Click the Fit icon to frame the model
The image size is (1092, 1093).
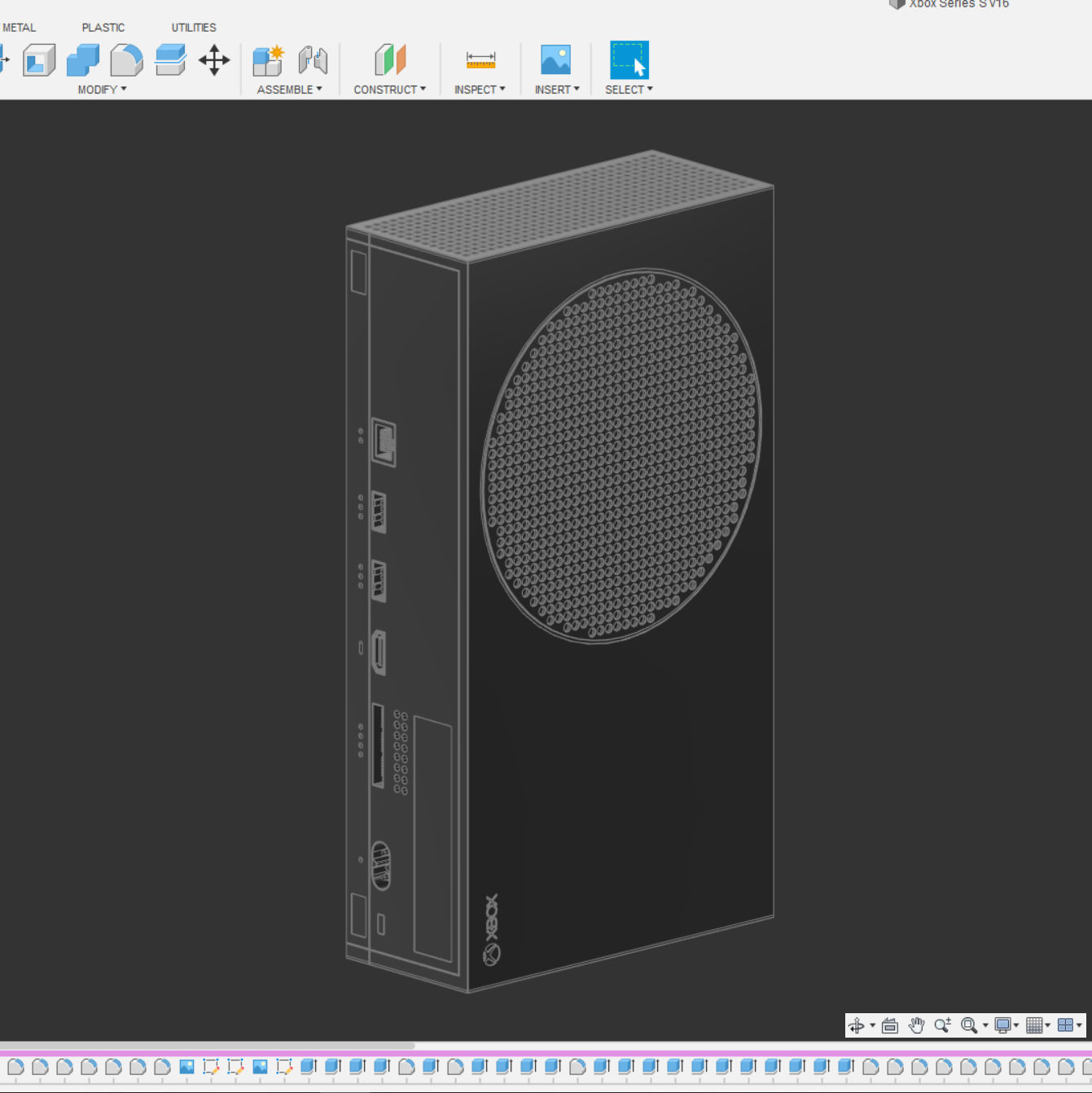(x=970, y=1025)
